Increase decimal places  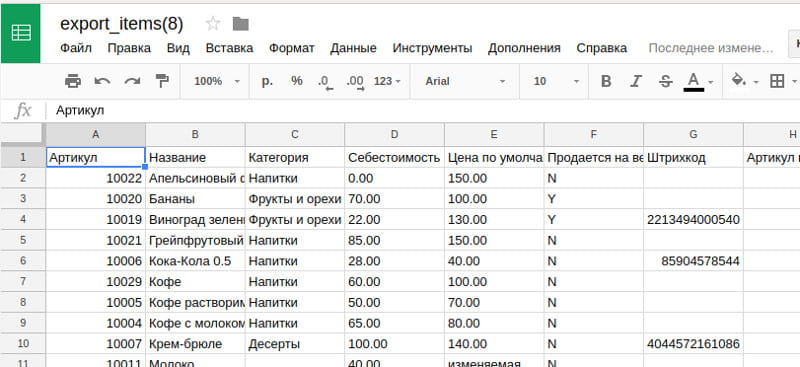coord(355,82)
